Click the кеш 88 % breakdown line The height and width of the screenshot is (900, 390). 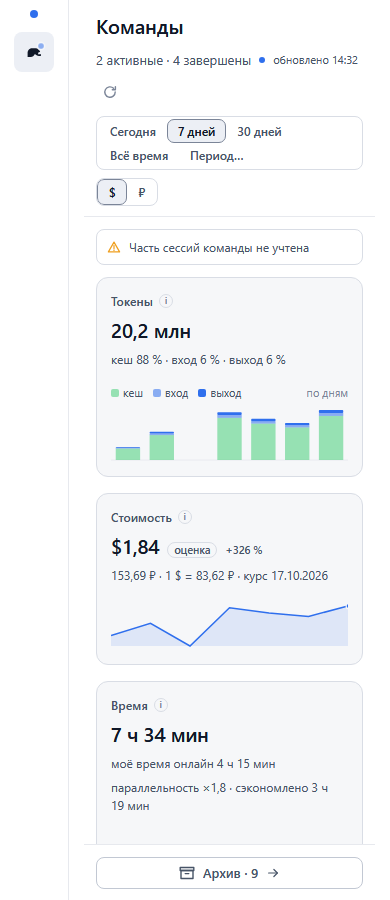click(x=198, y=360)
